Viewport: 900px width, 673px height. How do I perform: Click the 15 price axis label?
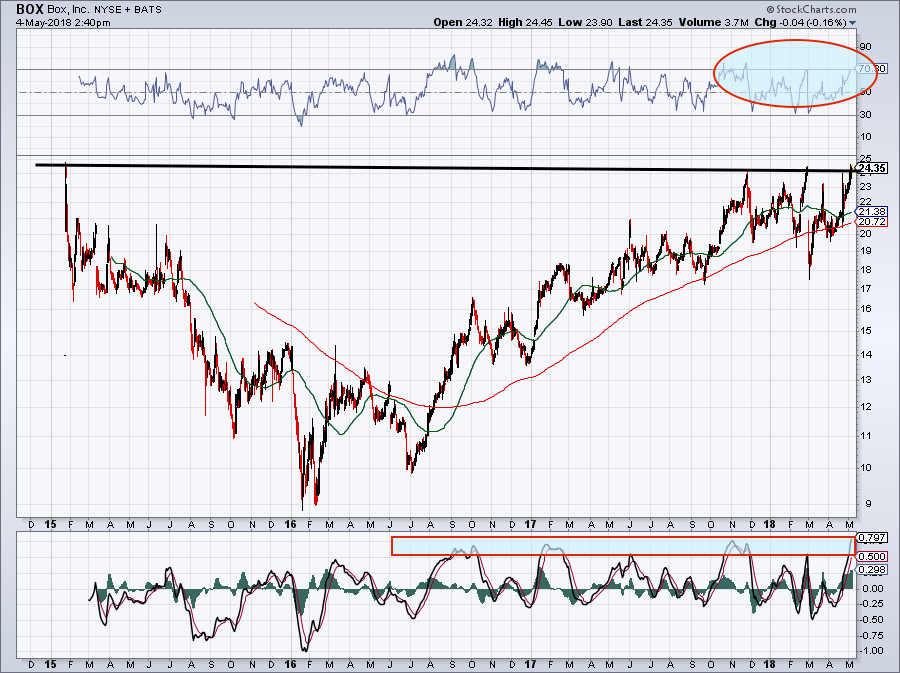(866, 331)
